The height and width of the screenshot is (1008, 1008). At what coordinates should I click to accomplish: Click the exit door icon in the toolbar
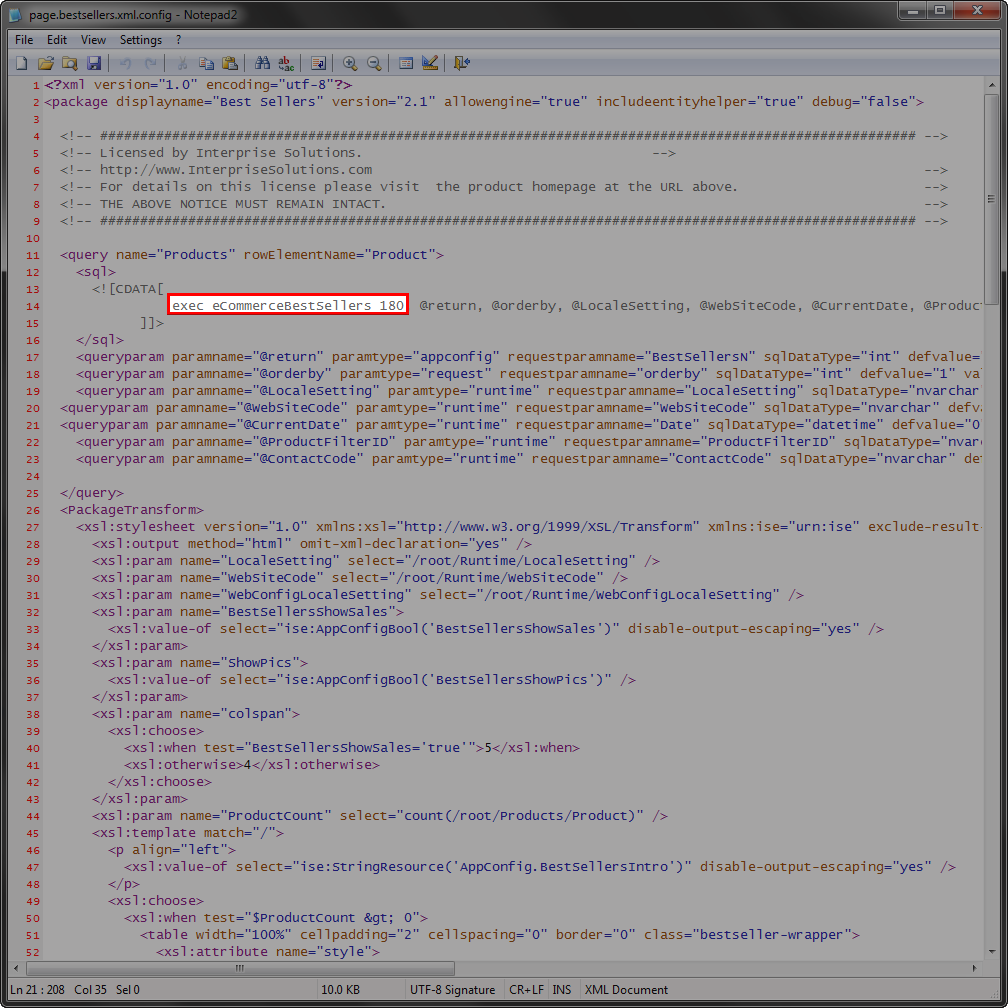461,63
